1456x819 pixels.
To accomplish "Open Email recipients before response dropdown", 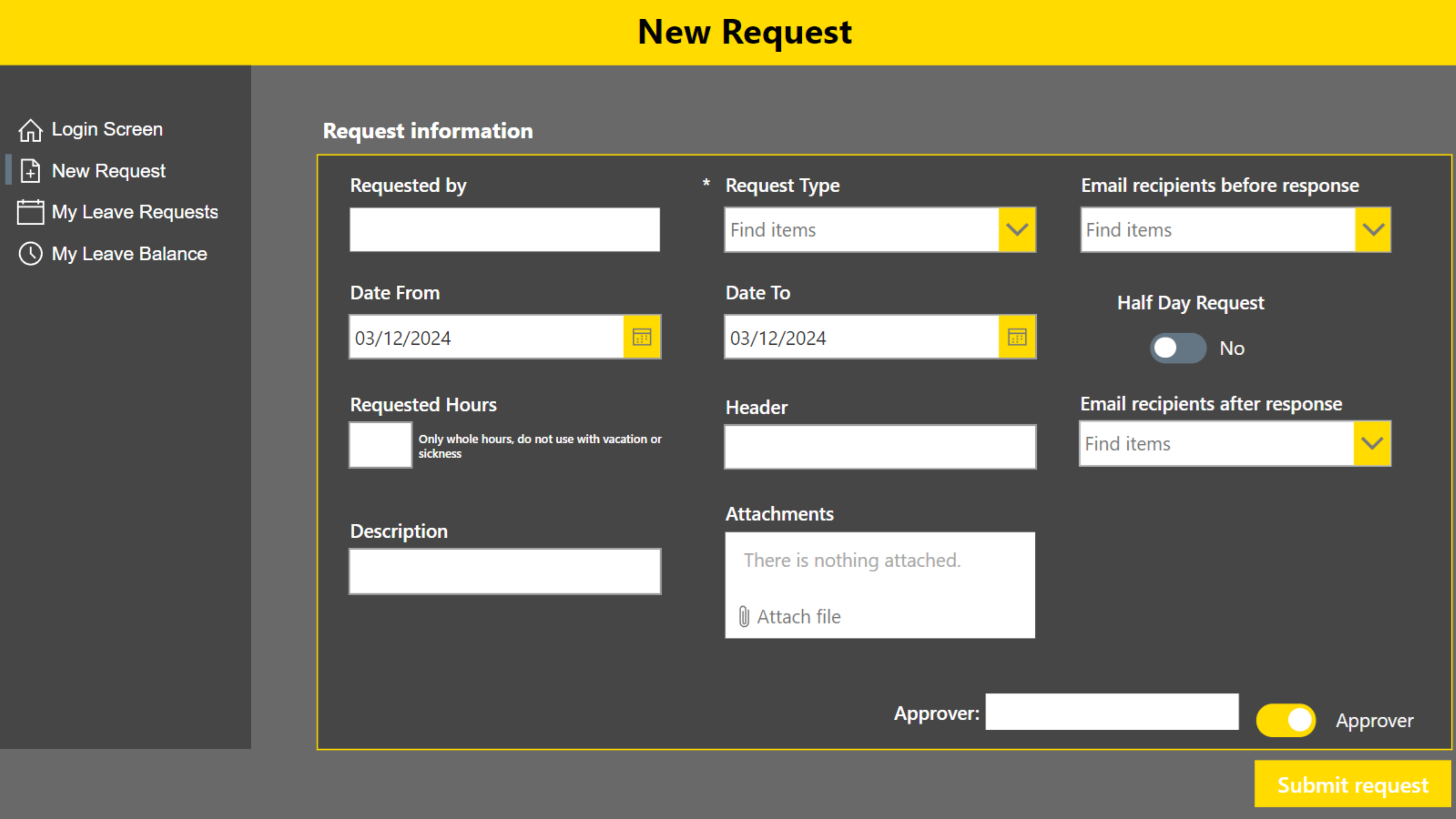I will click(x=1373, y=229).
